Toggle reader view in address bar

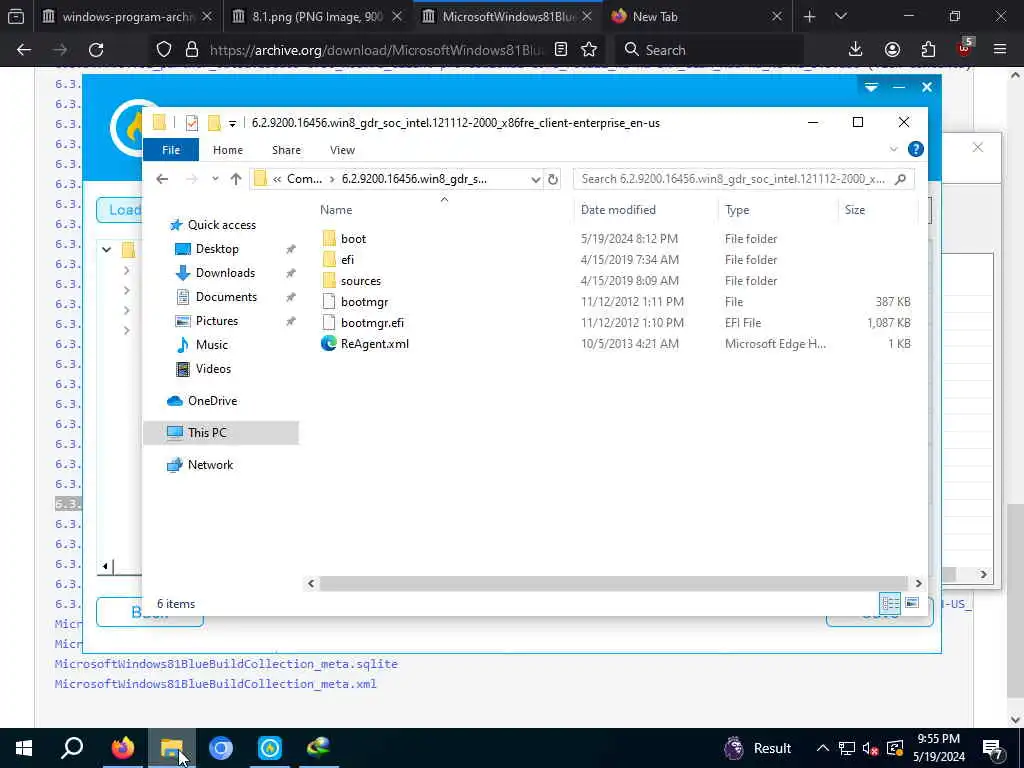point(560,50)
